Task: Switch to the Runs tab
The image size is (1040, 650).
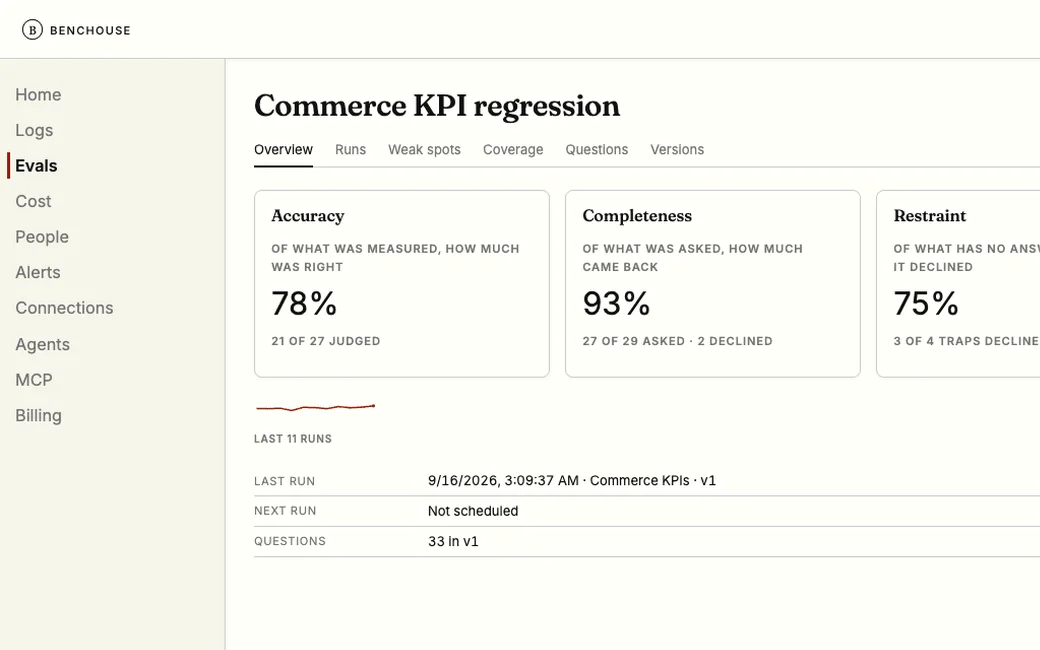Action: click(x=350, y=150)
